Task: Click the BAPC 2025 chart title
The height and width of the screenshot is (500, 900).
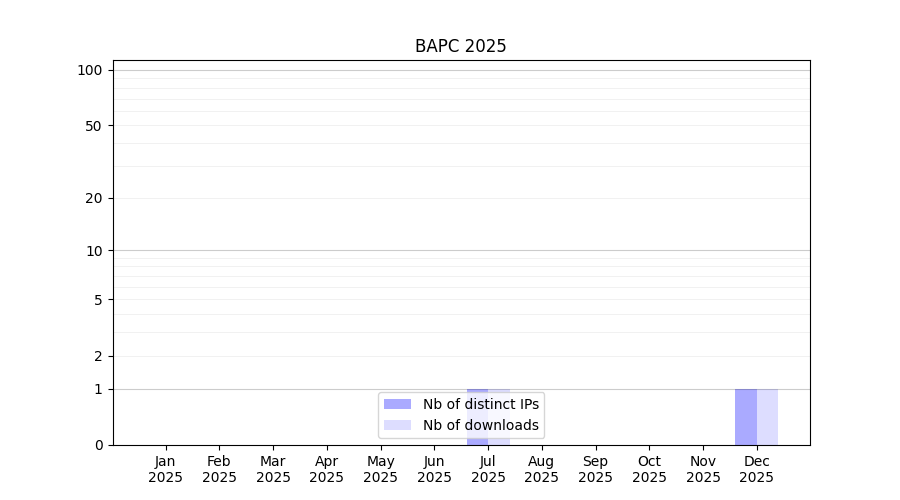Action: 460,46
